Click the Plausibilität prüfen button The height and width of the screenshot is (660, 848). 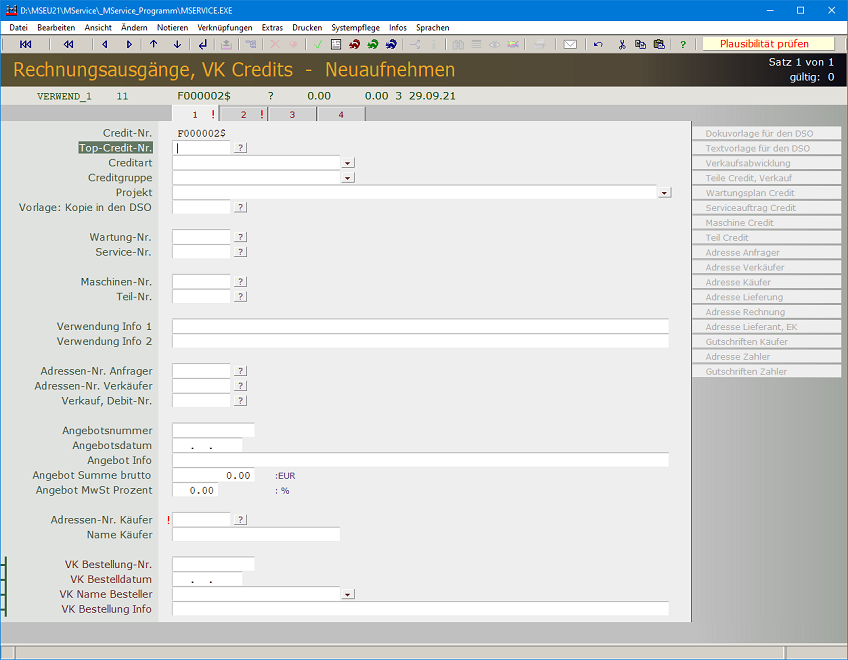(769, 44)
